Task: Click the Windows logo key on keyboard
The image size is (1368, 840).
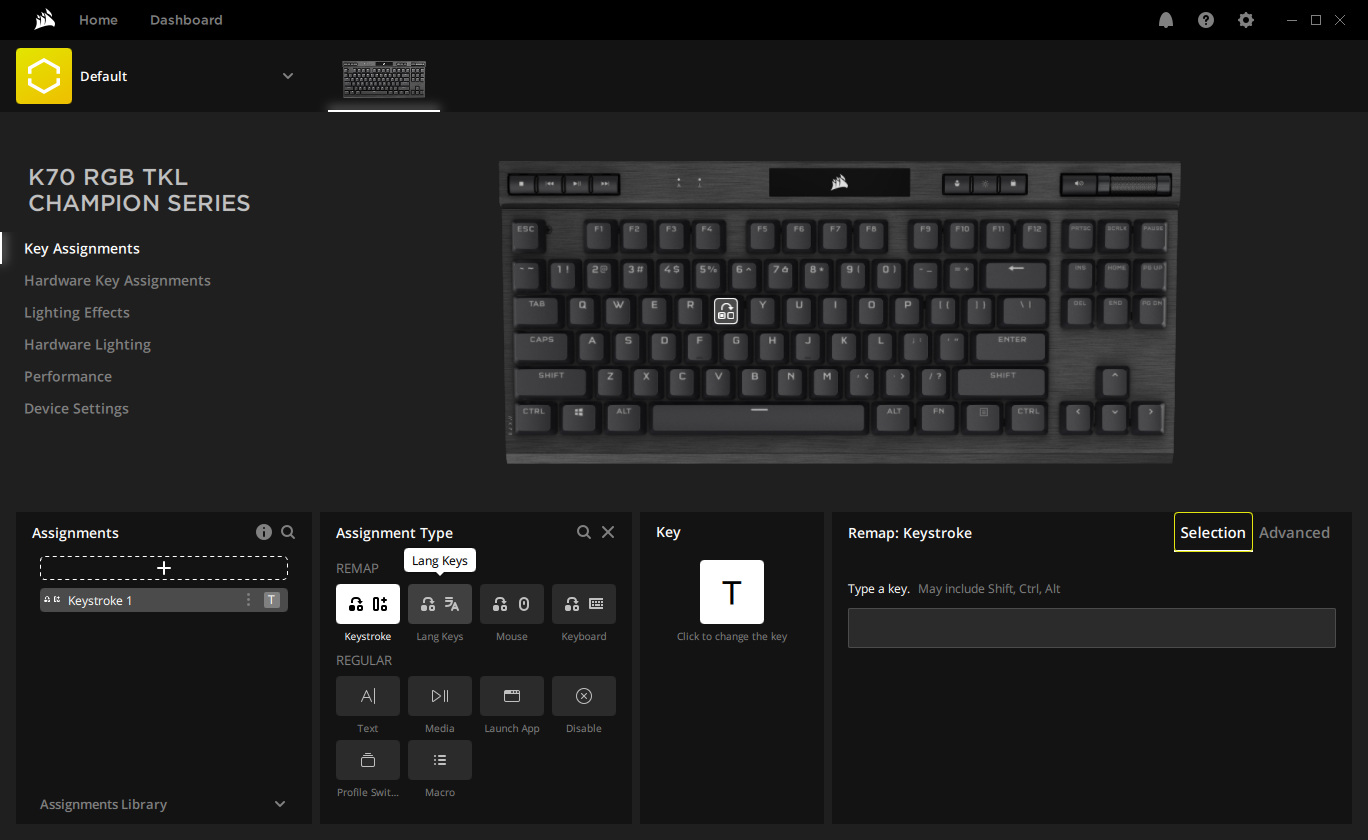Action: click(579, 416)
